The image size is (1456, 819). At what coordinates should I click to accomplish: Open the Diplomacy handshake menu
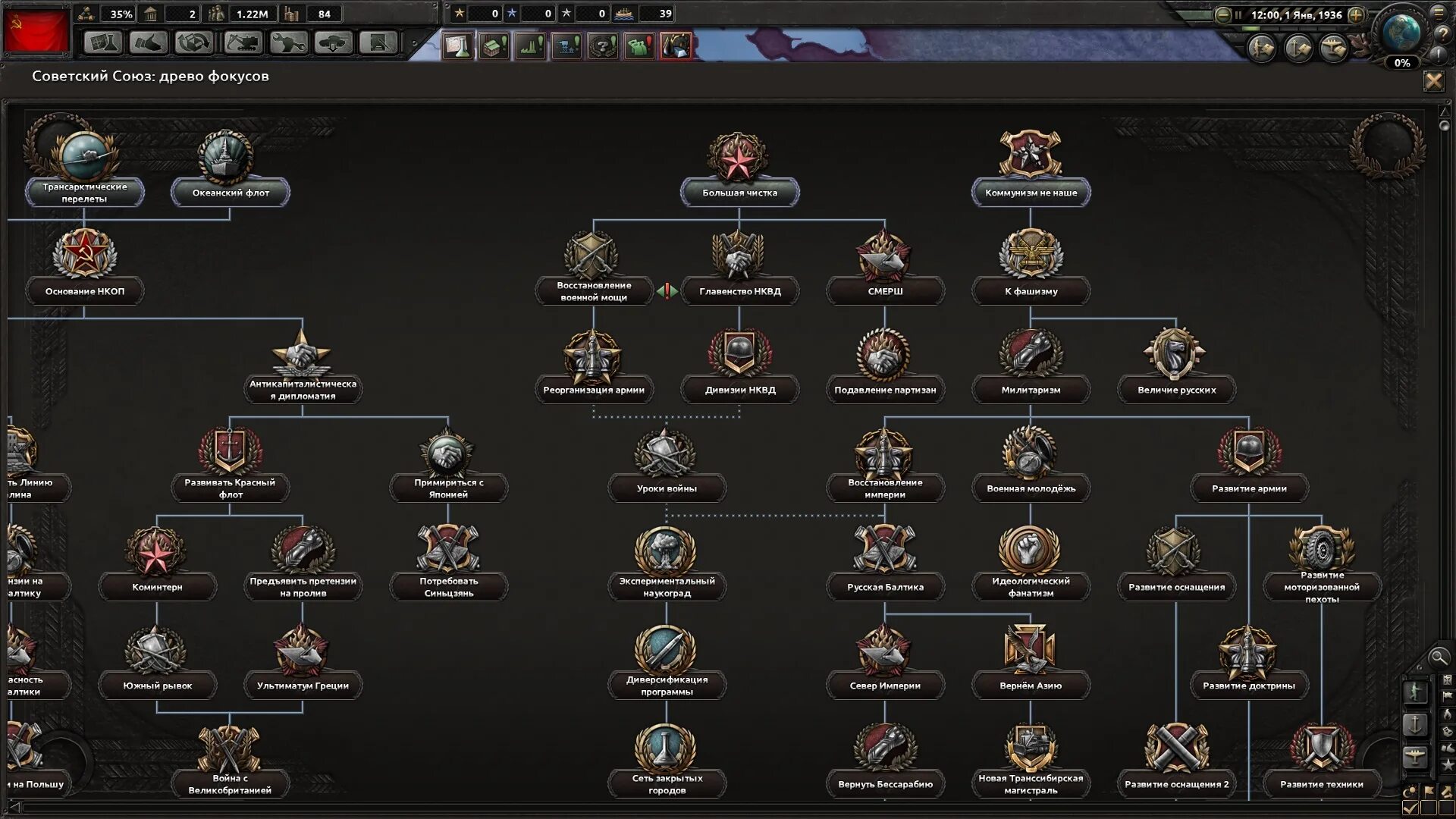pyautogui.click(x=148, y=42)
